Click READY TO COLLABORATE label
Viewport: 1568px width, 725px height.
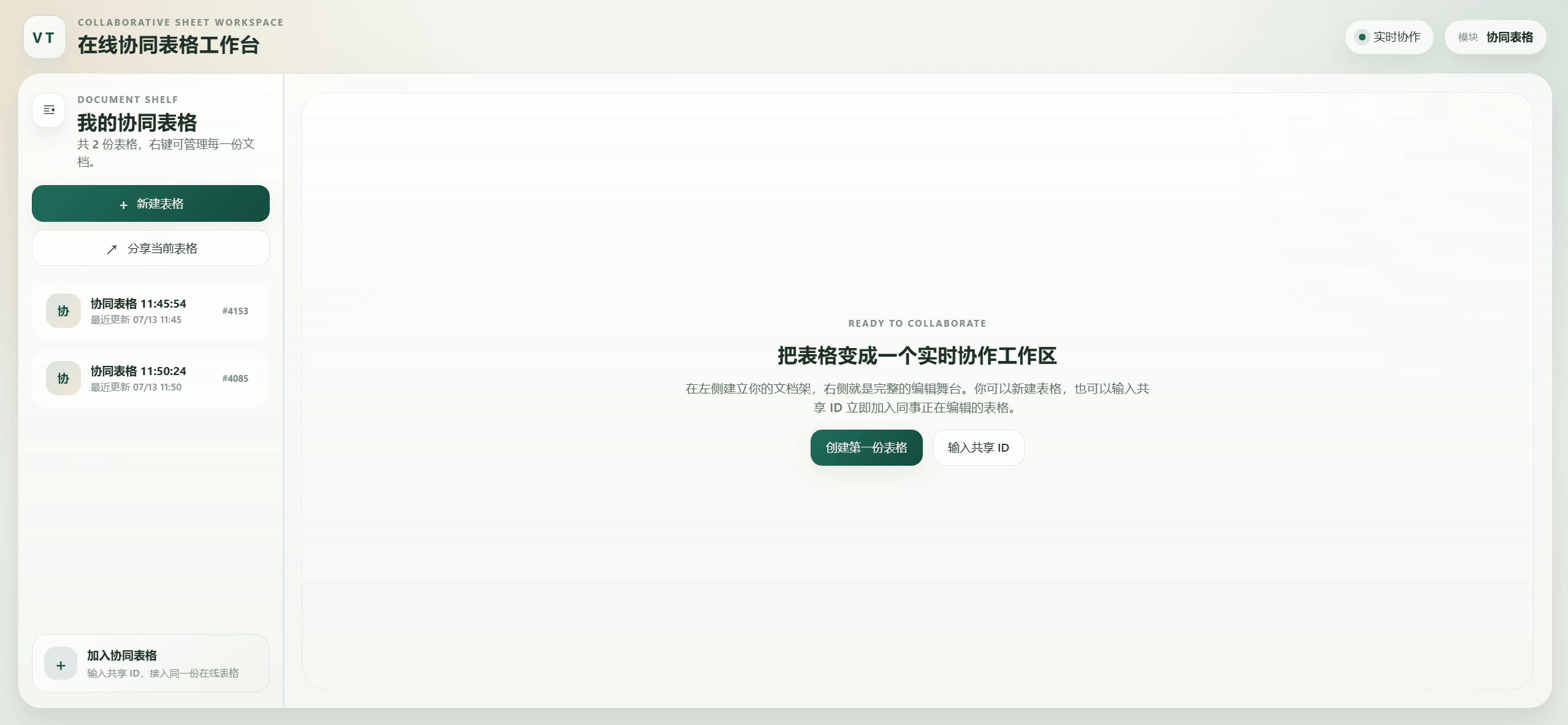pos(917,324)
